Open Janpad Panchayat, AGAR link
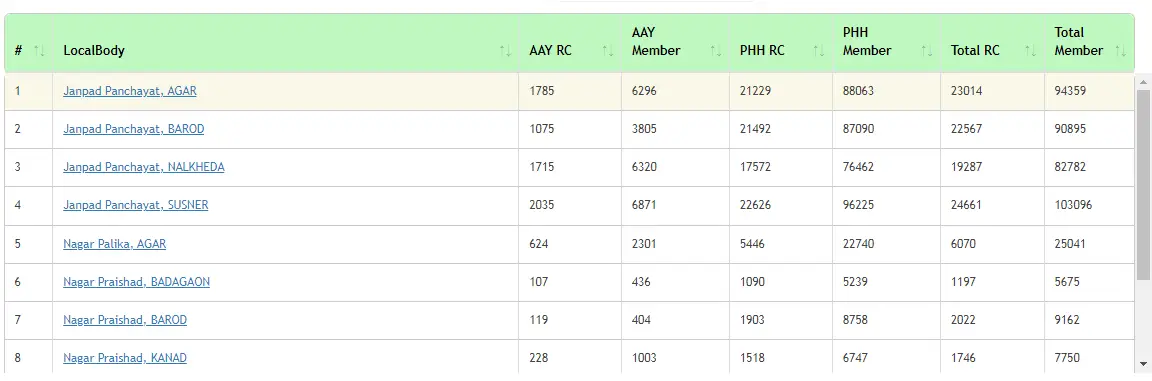Screen dimensions: 1152x381 (x=130, y=91)
